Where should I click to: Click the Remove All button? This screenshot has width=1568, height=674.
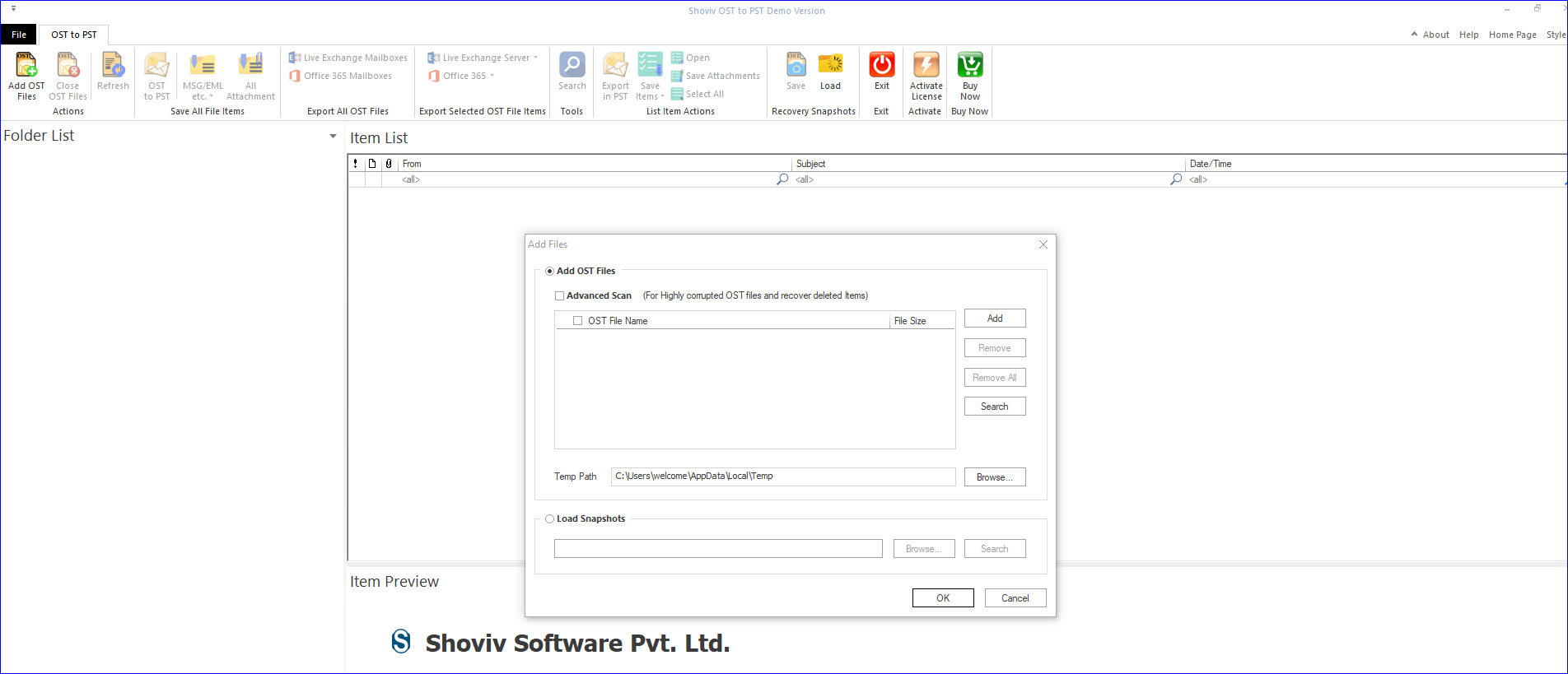(995, 378)
